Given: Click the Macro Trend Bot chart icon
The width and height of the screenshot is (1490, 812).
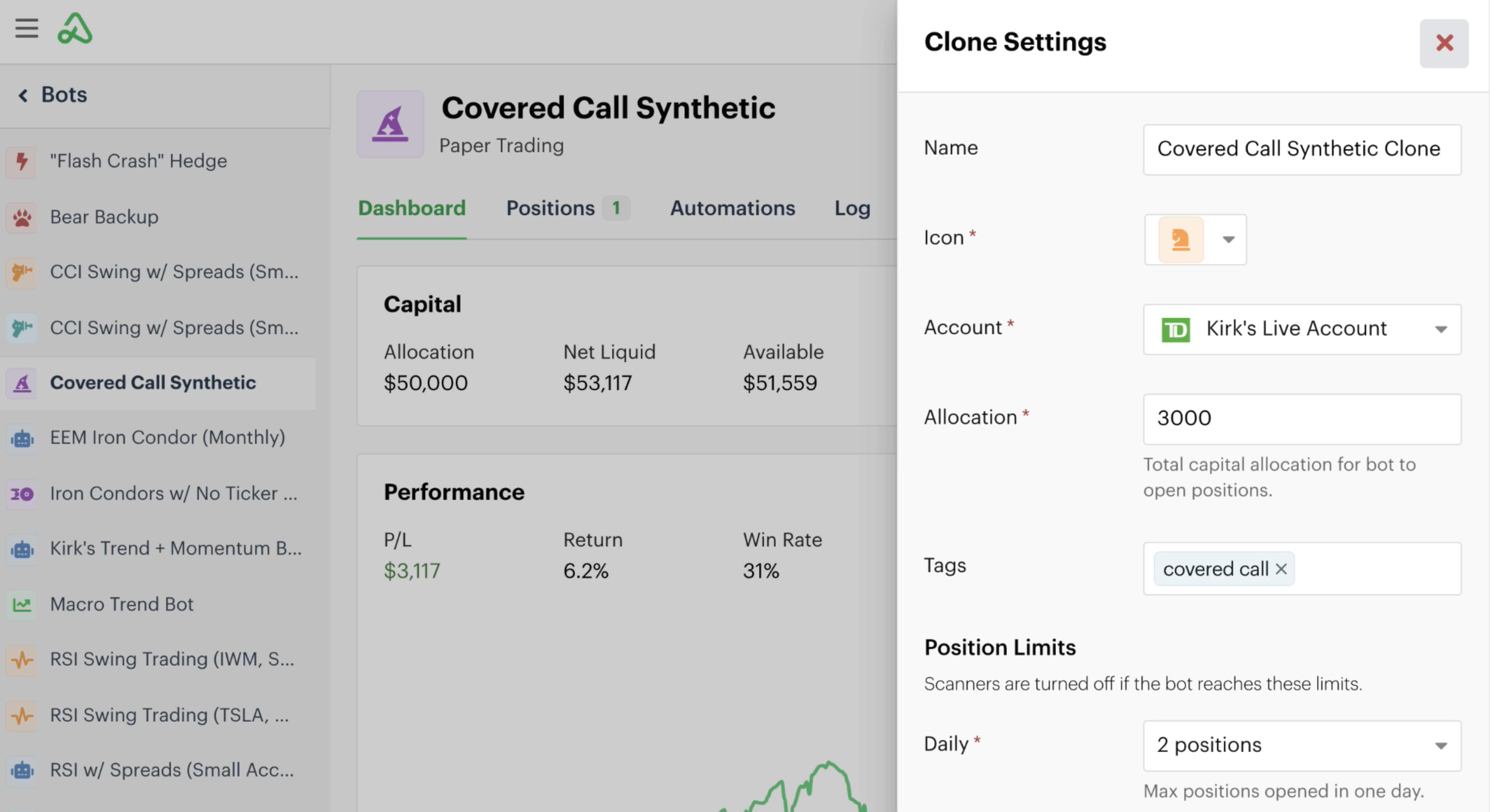Looking at the screenshot, I should [22, 604].
